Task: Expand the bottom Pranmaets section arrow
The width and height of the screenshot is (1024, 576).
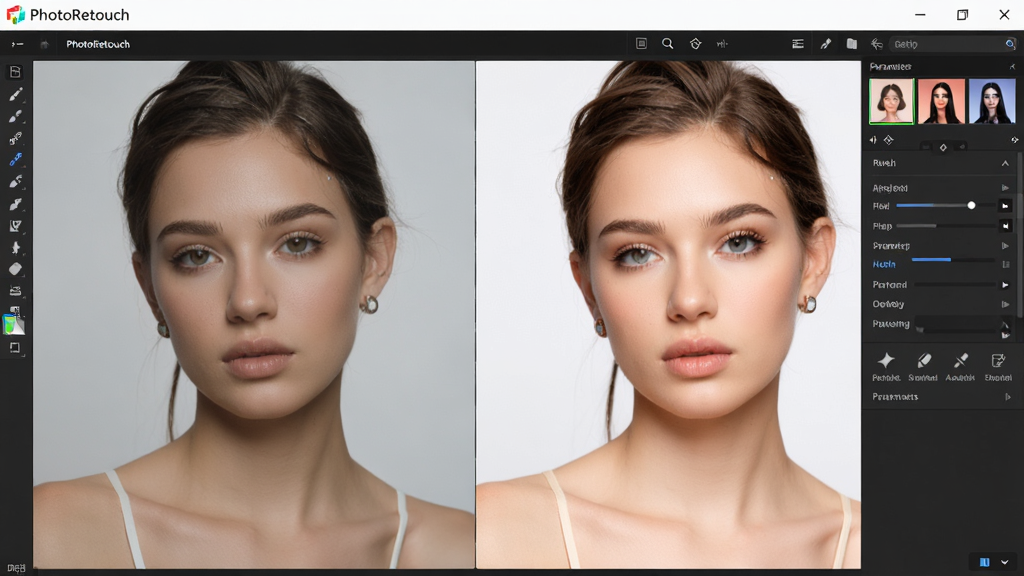Action: click(1008, 397)
